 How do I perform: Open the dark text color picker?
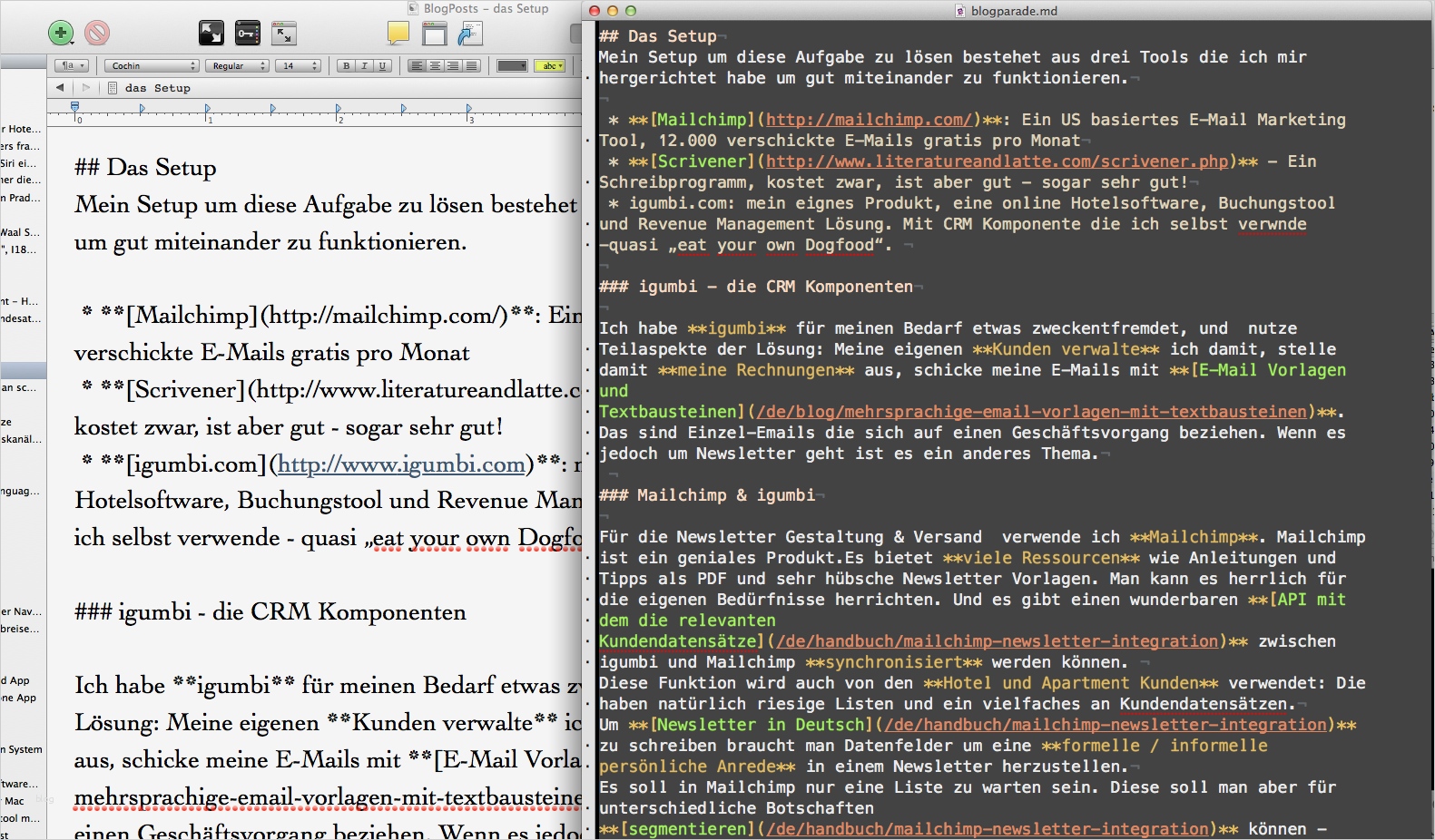tap(512, 66)
